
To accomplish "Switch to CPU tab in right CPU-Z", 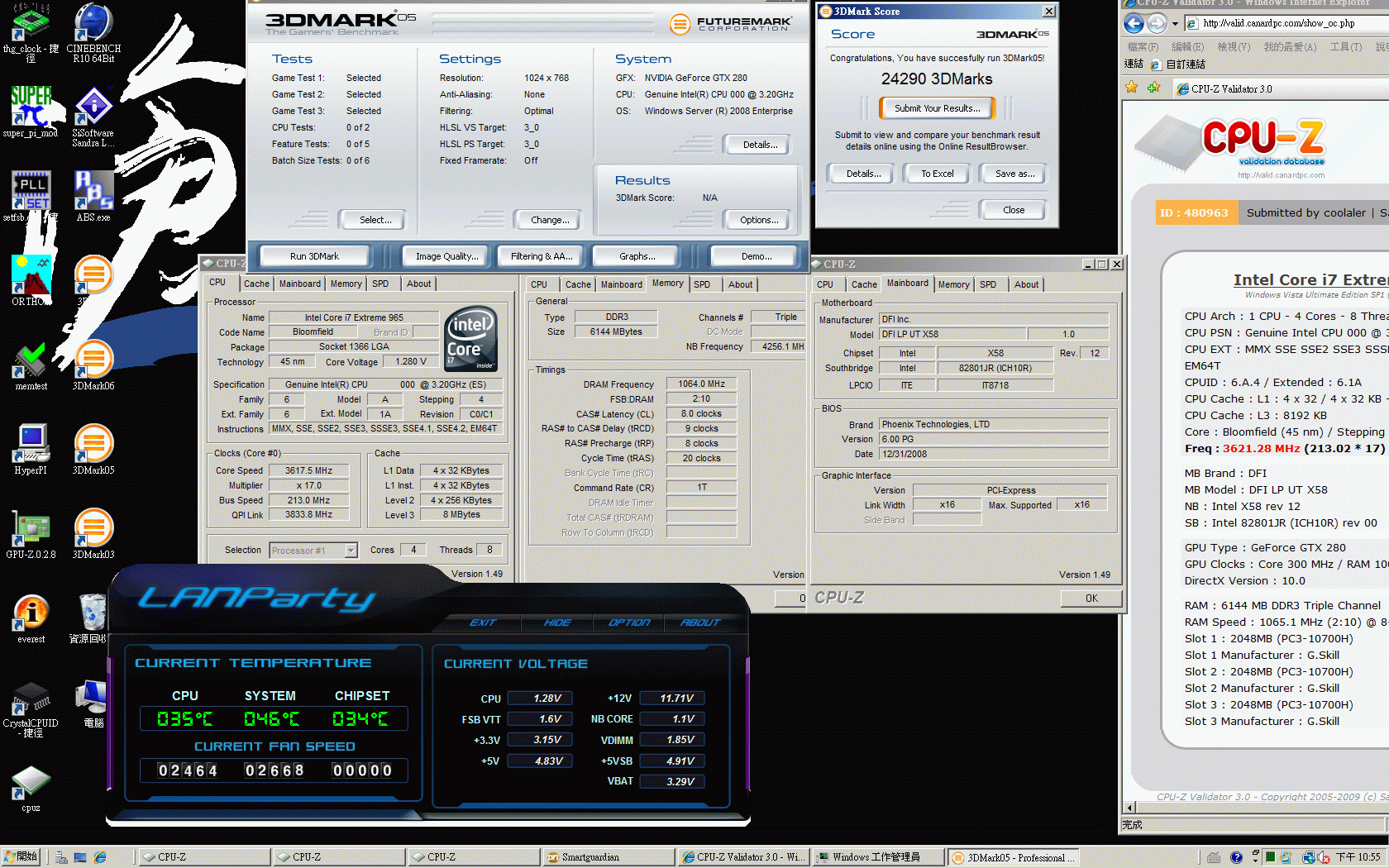I will tap(825, 284).
